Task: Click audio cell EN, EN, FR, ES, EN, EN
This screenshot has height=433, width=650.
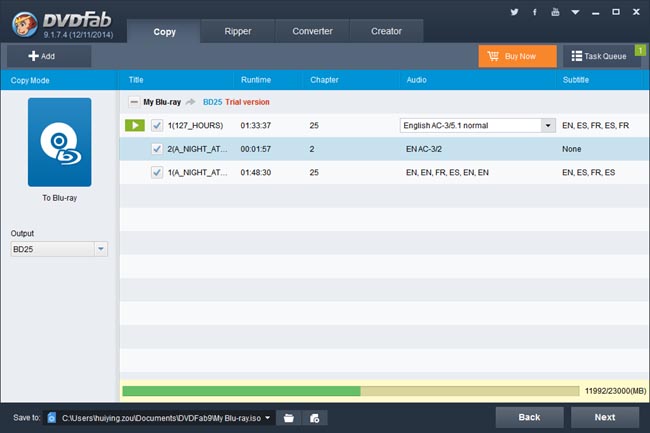Action: (x=447, y=172)
